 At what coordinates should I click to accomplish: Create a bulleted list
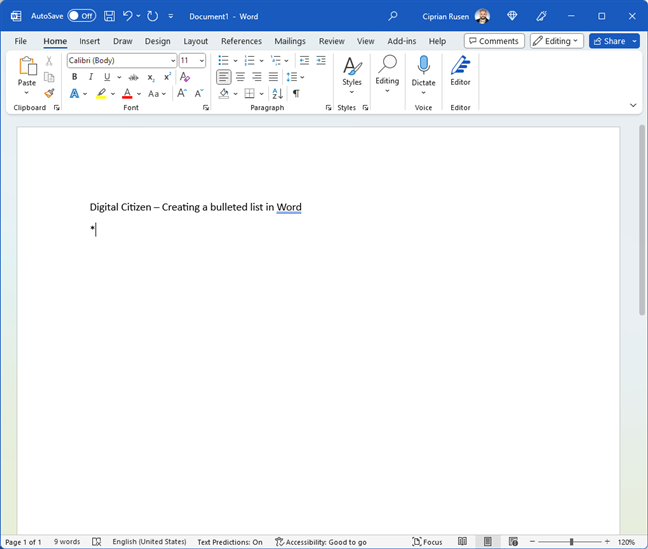pyautogui.click(x=223, y=61)
